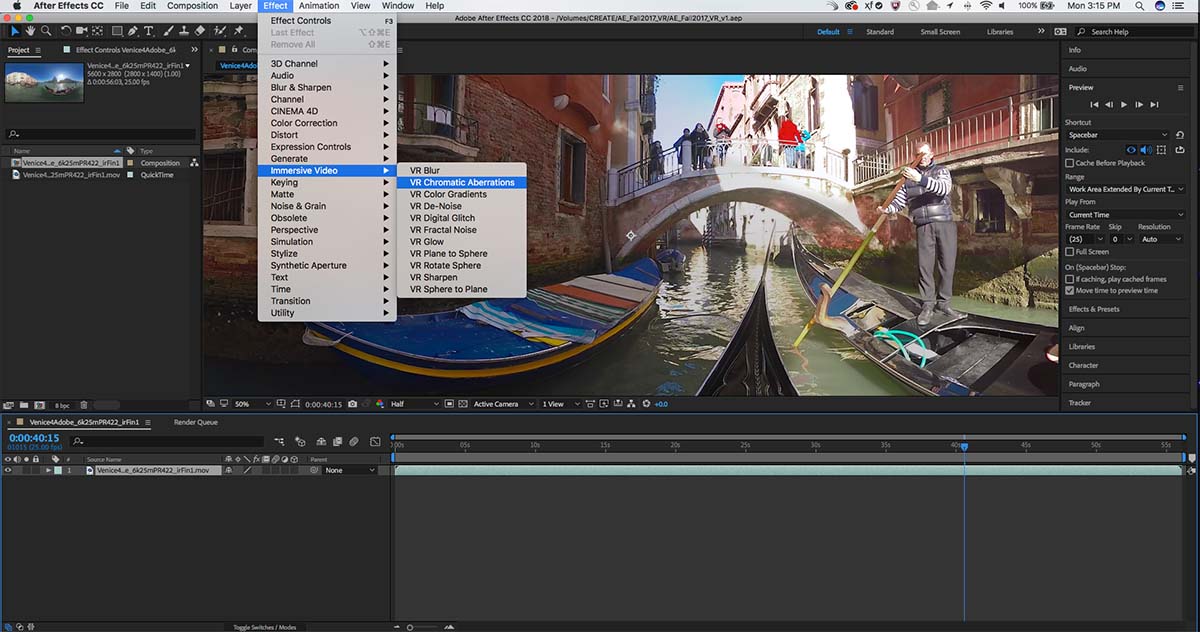
Task: Click the timeline zoom slider at bottom
Action: pos(409,627)
